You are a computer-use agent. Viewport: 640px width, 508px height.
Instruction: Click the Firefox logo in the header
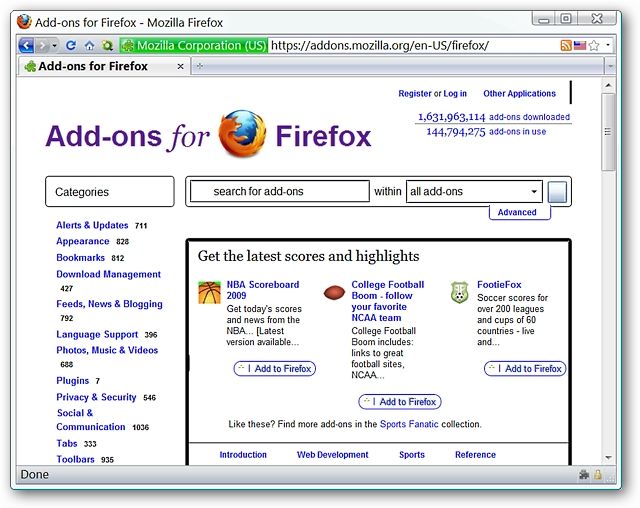[242, 133]
